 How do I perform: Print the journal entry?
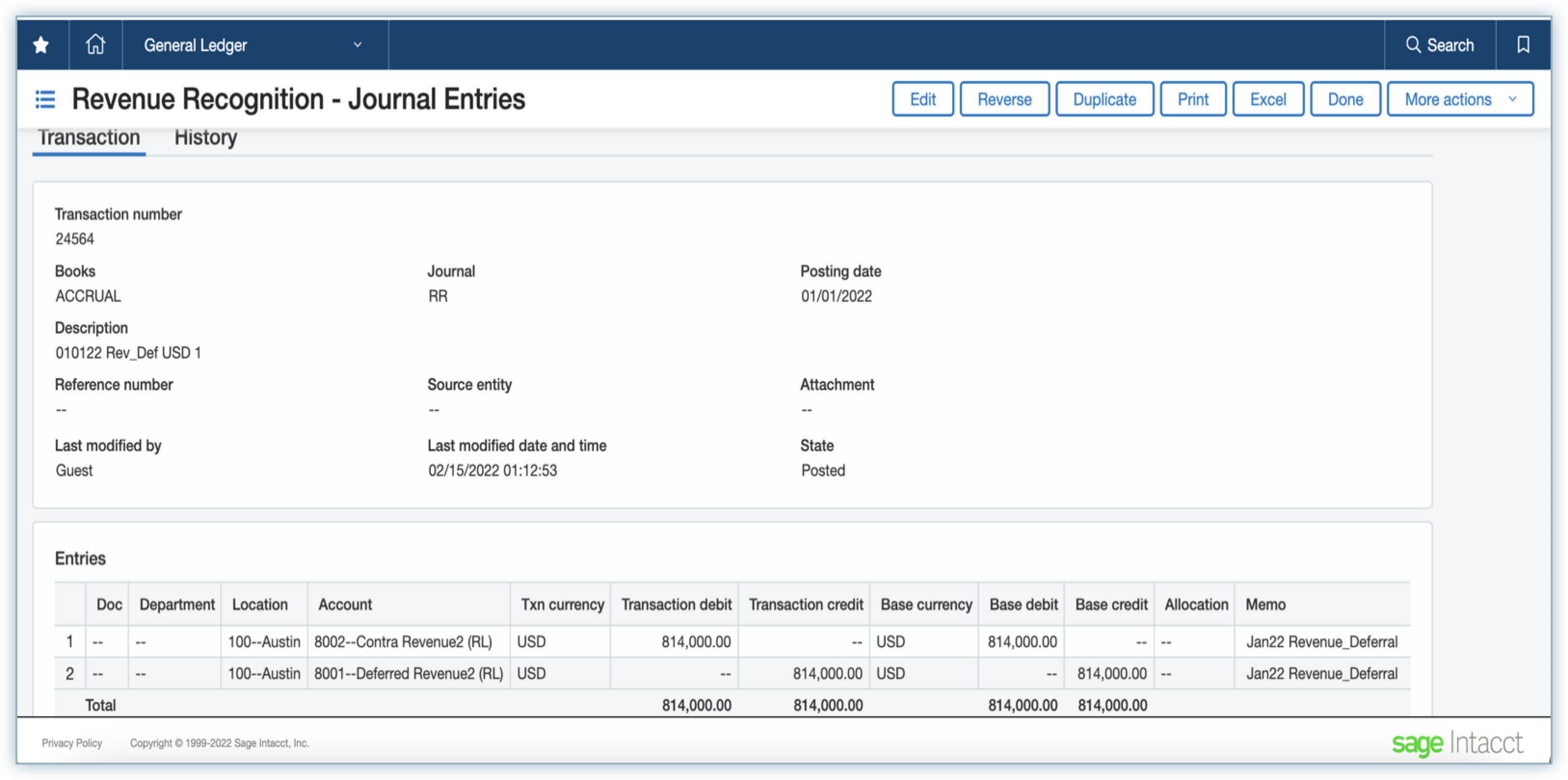point(1193,99)
